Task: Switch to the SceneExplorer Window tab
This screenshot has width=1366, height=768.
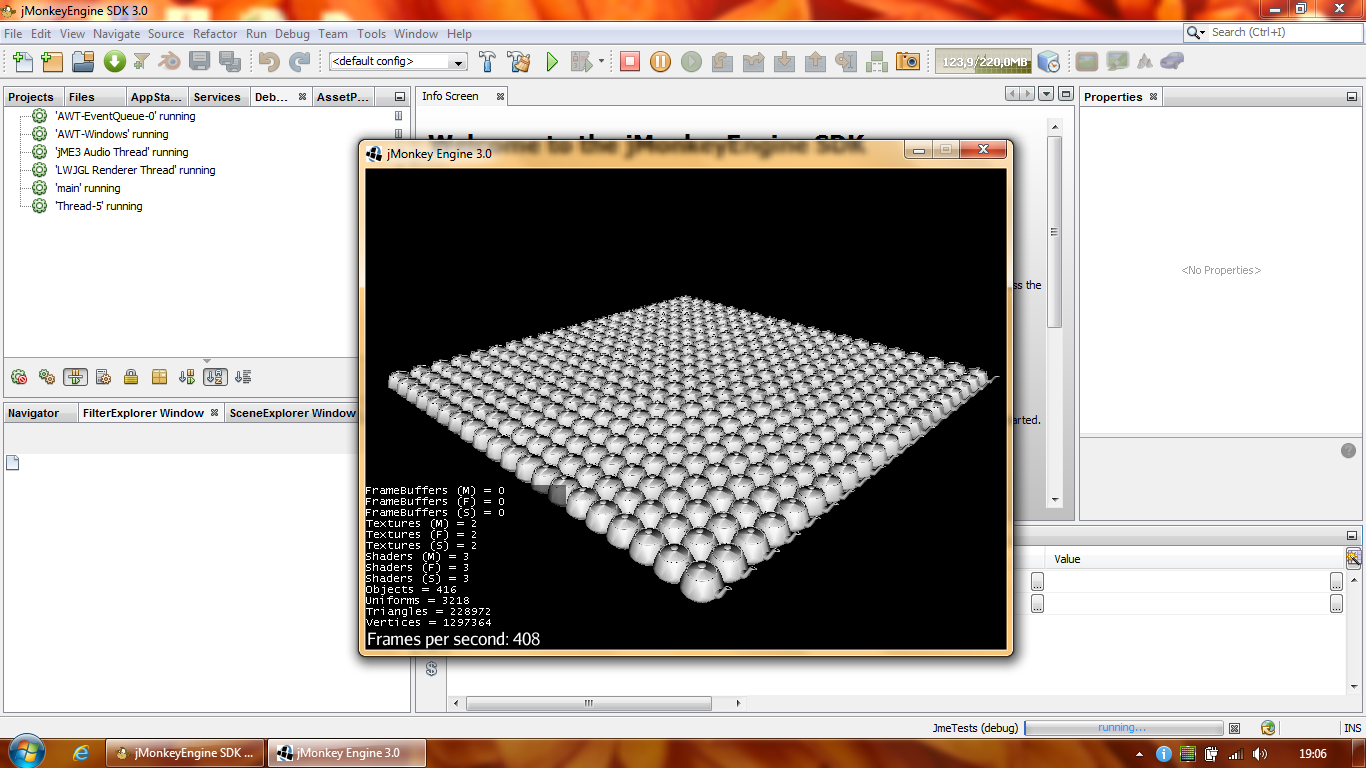Action: point(292,413)
